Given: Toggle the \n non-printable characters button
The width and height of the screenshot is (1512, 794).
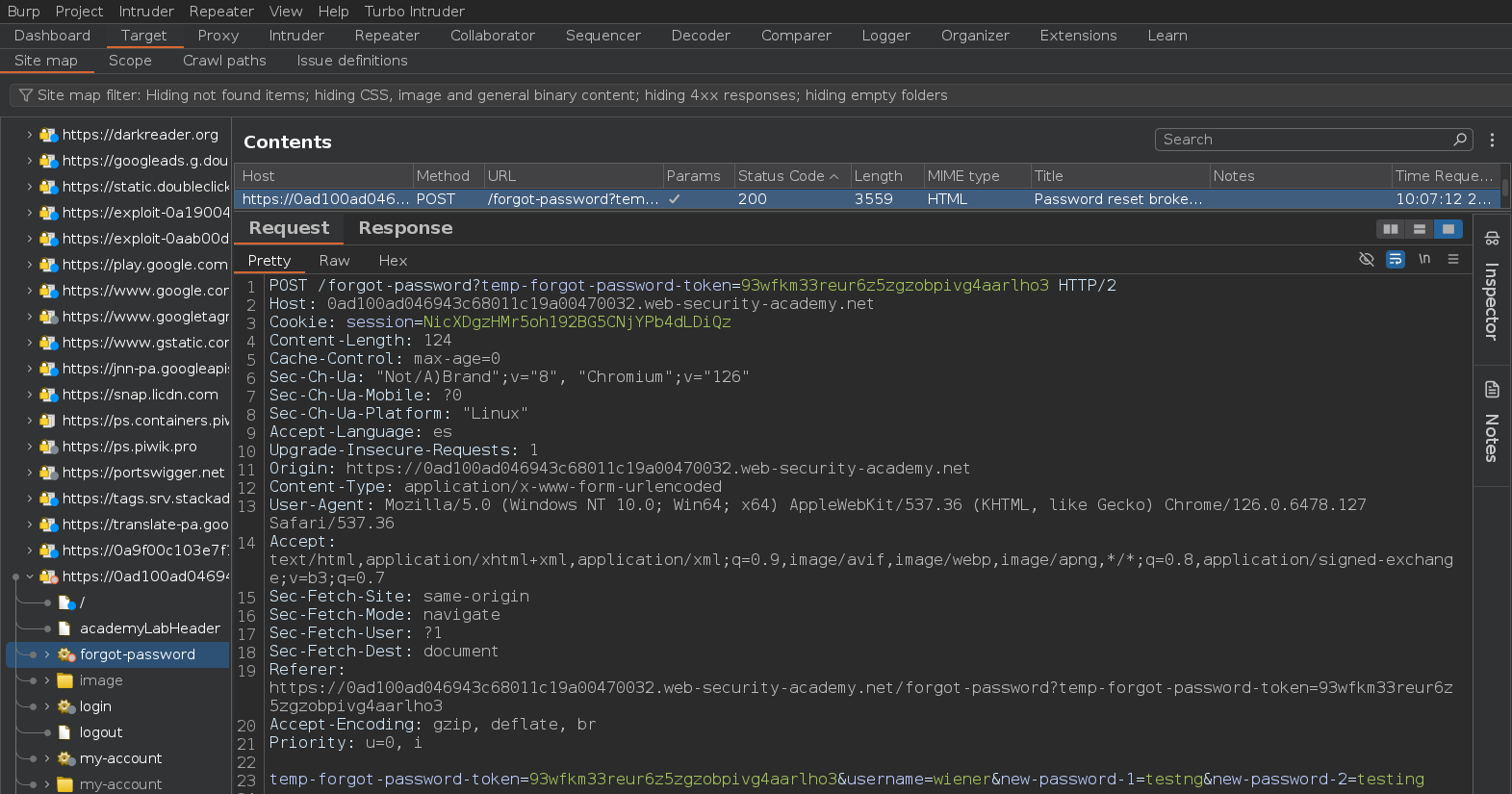Looking at the screenshot, I should pyautogui.click(x=1424, y=260).
